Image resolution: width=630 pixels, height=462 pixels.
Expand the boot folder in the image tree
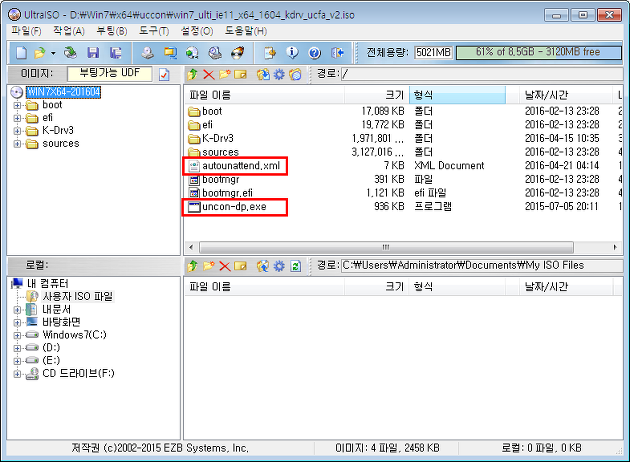pyautogui.click(x=17, y=106)
